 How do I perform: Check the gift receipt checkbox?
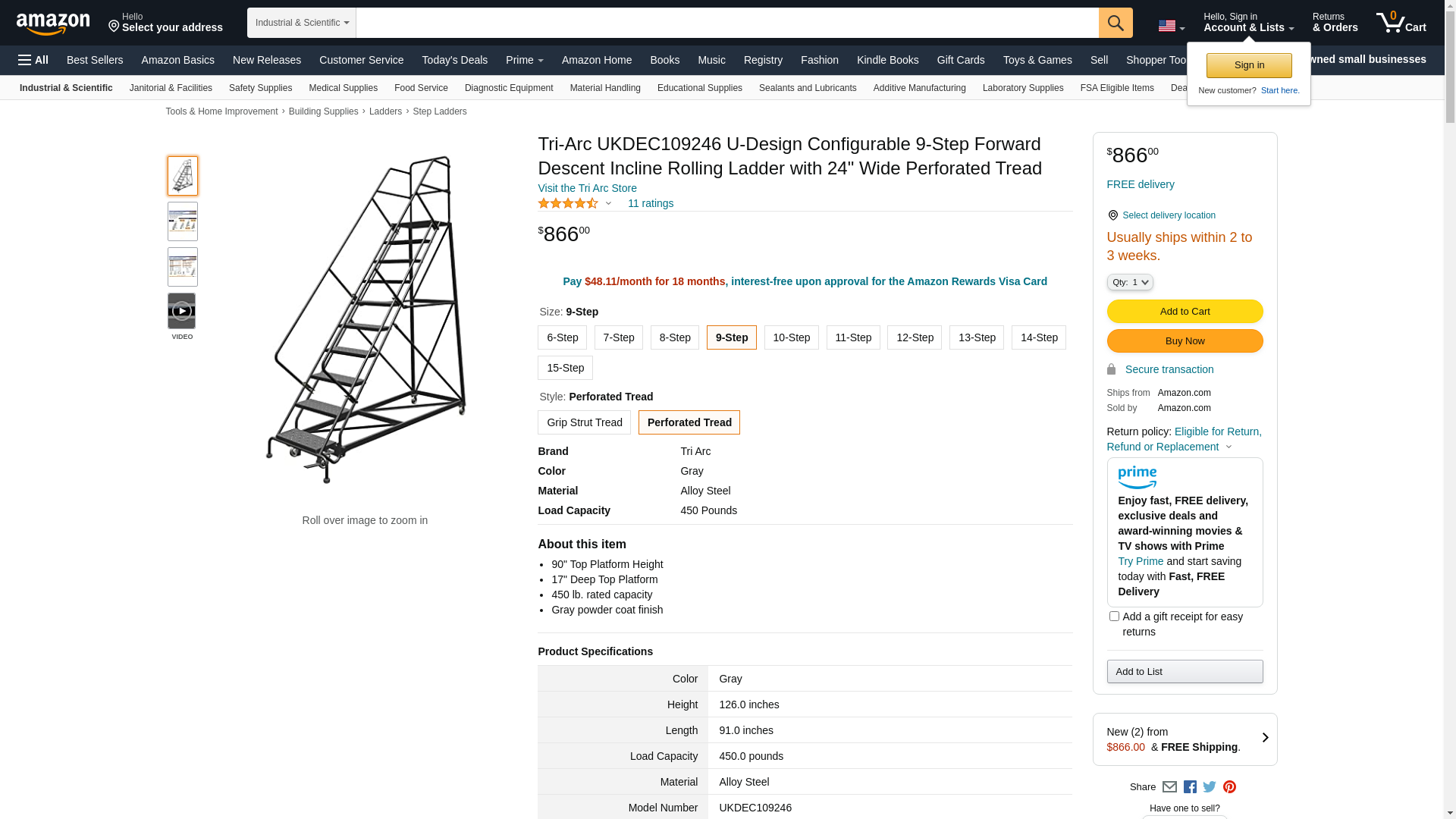click(x=1114, y=617)
